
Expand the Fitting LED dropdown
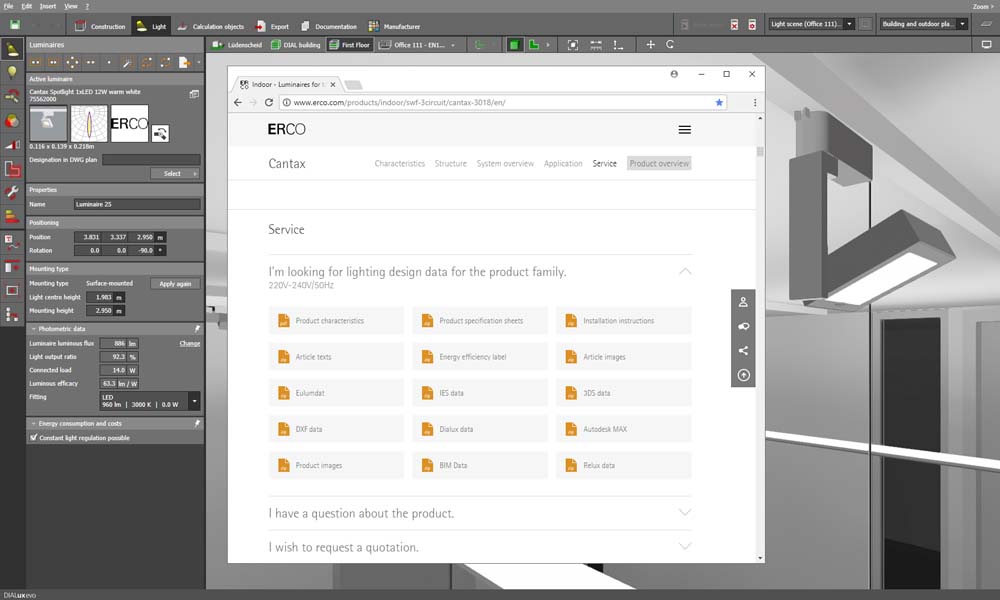(x=194, y=401)
